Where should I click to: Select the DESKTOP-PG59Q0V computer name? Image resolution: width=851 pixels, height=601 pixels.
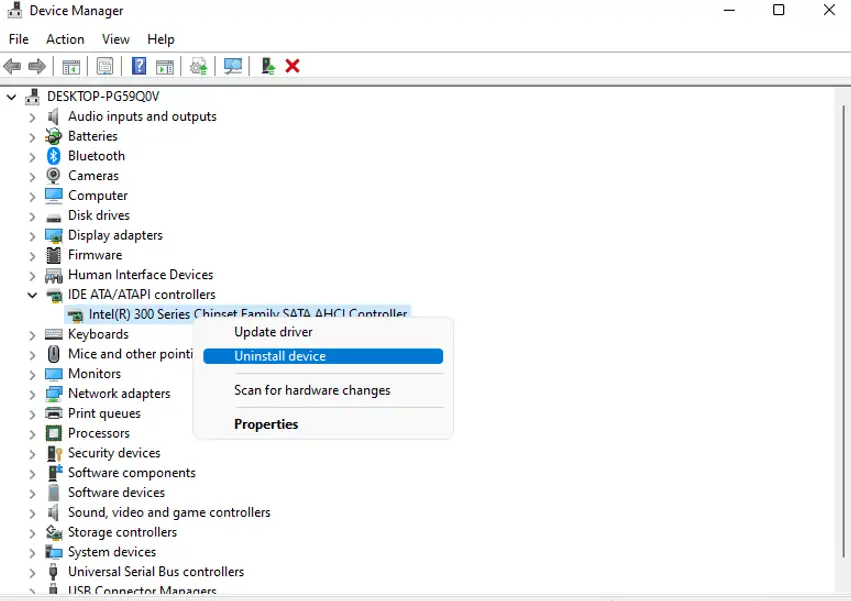pyautogui.click(x=103, y=96)
